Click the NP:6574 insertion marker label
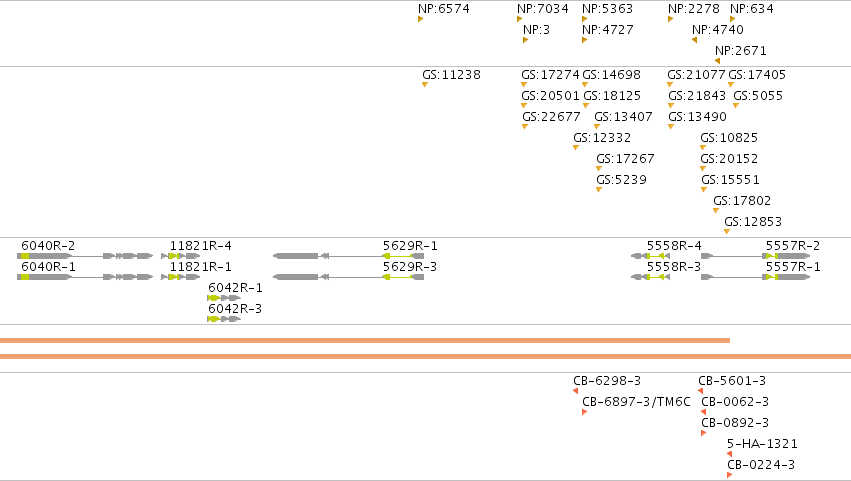 [443, 9]
